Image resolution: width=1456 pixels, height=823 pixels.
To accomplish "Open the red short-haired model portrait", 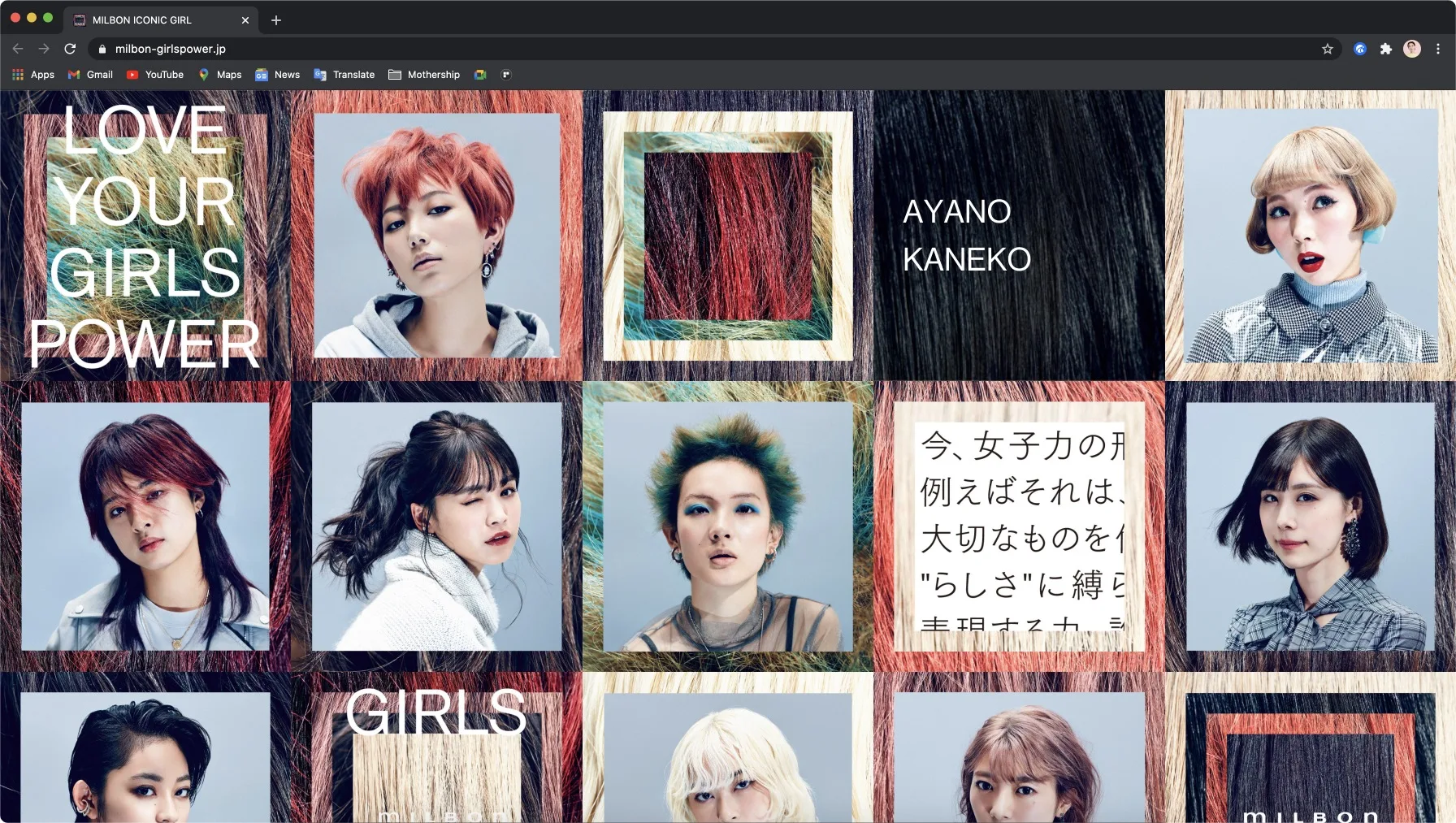I will pos(437,236).
